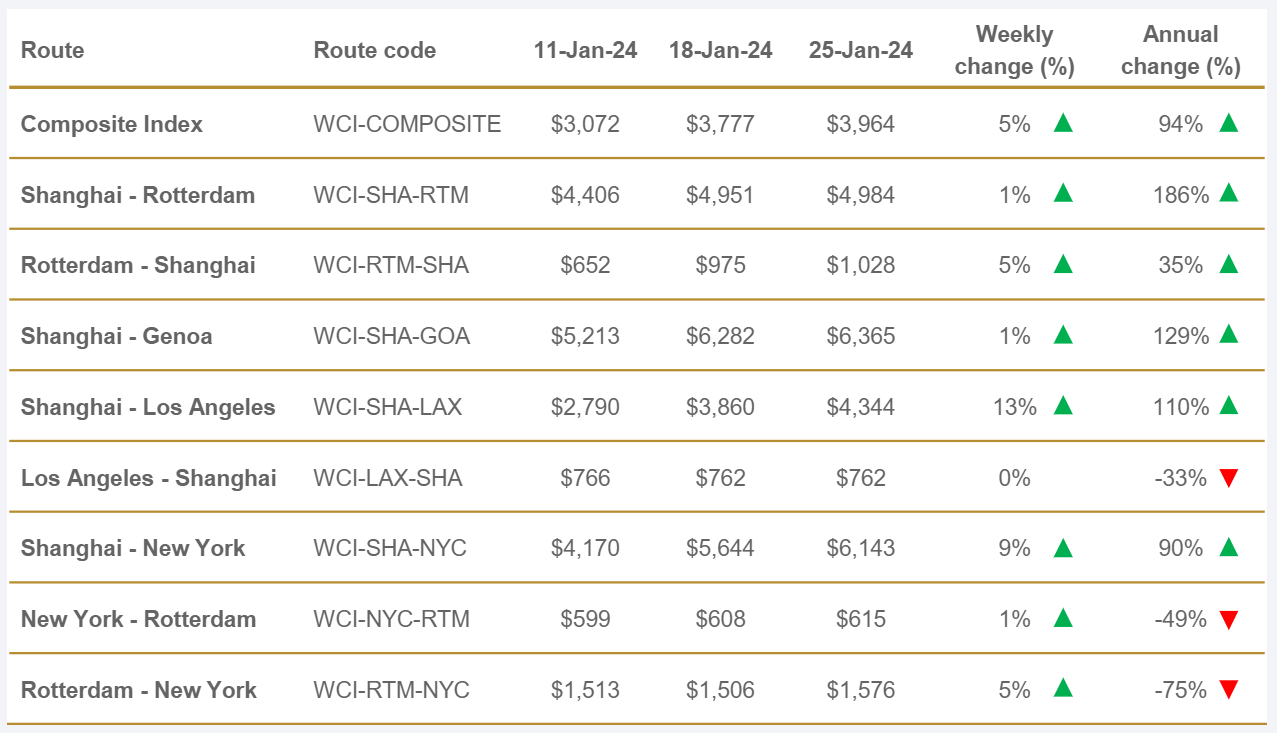This screenshot has width=1277, height=733.
Task: Click green annual arrow for Shanghai - Genoa
Action: (1229, 335)
